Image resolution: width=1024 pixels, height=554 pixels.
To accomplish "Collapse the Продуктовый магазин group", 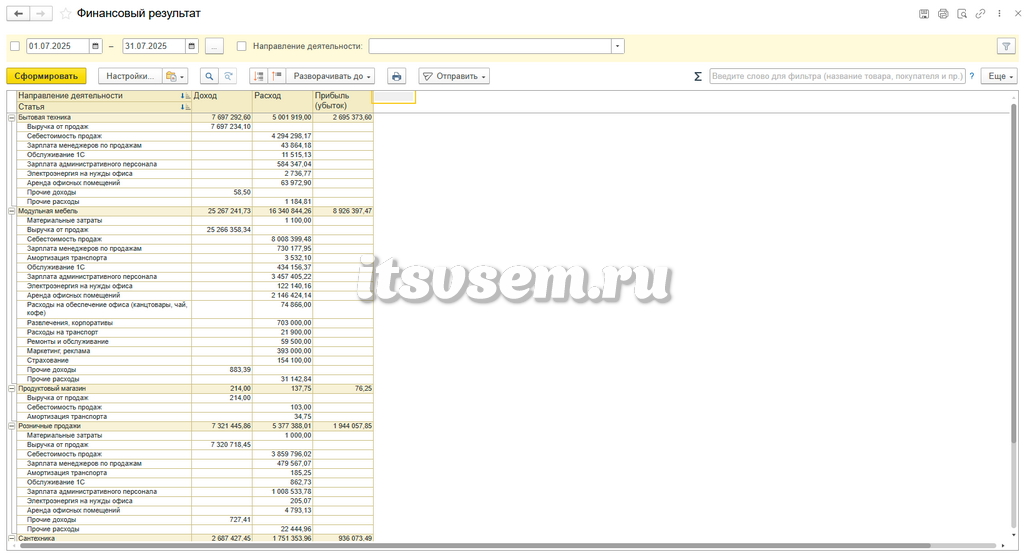I will click(x=11, y=389).
